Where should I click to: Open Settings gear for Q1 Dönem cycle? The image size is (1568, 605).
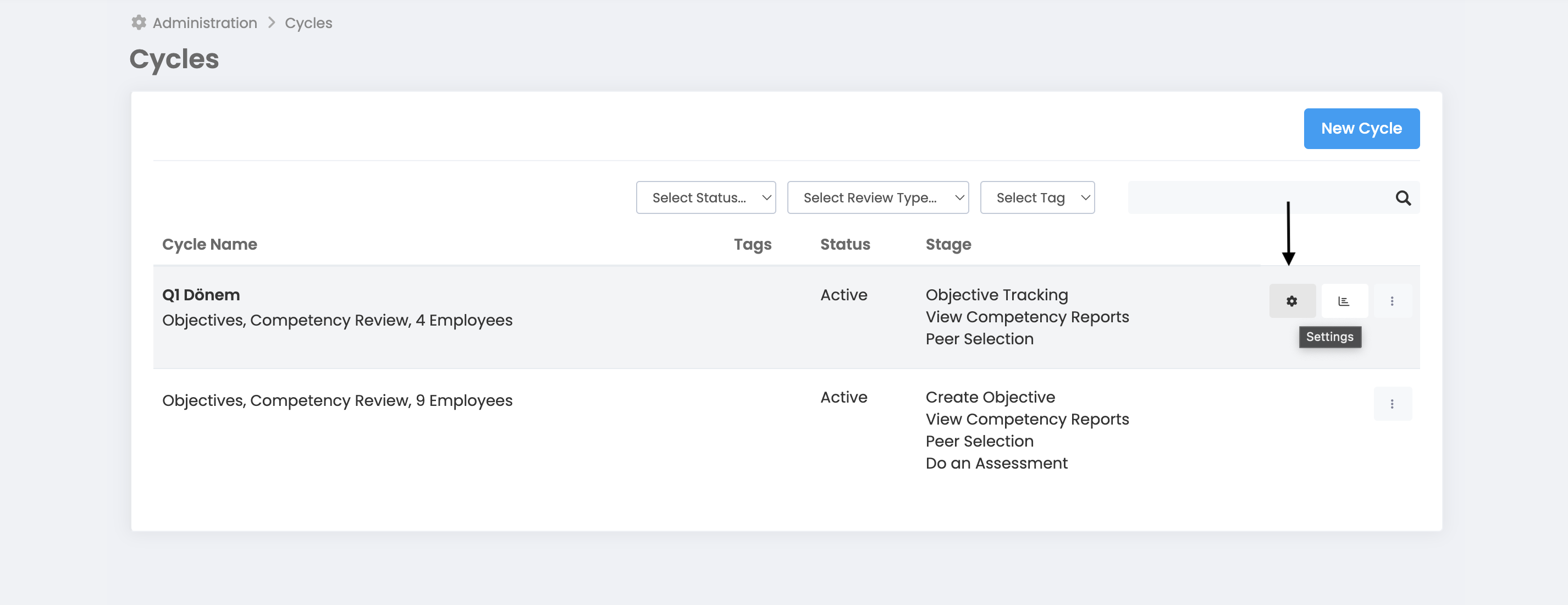[x=1291, y=301]
